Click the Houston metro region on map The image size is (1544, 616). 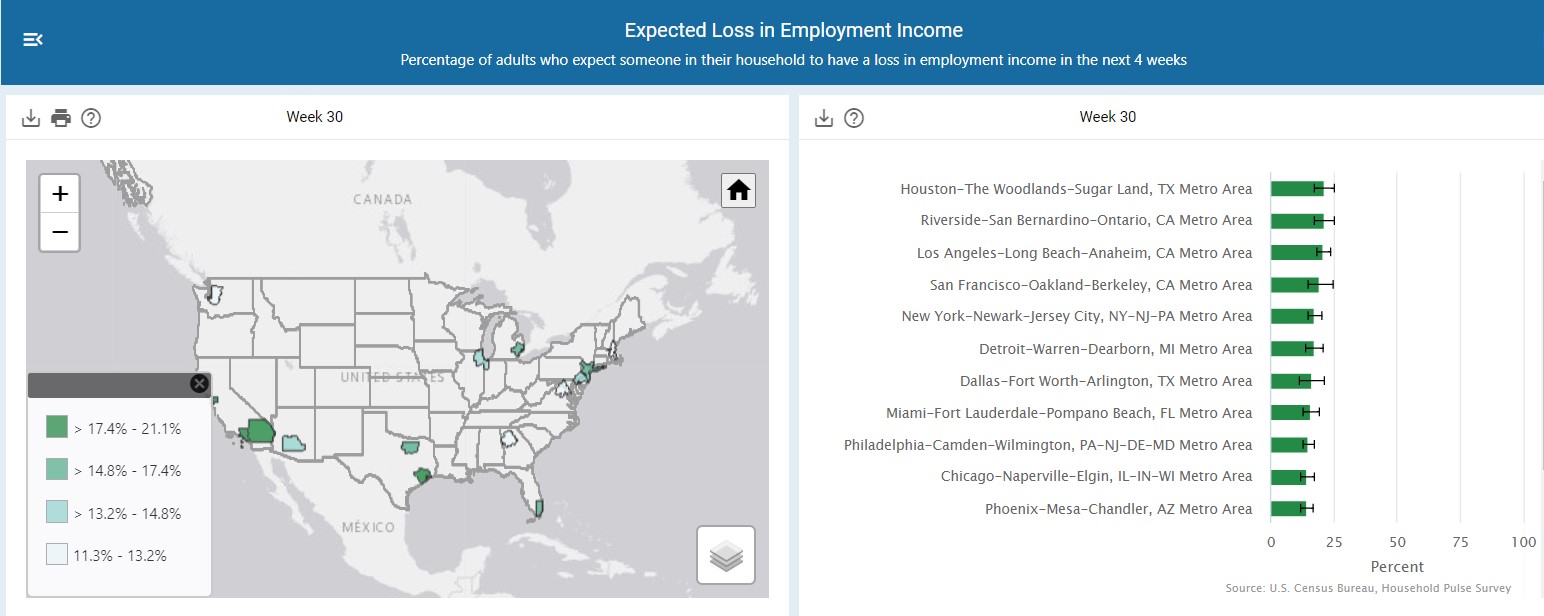pyautogui.click(x=423, y=476)
